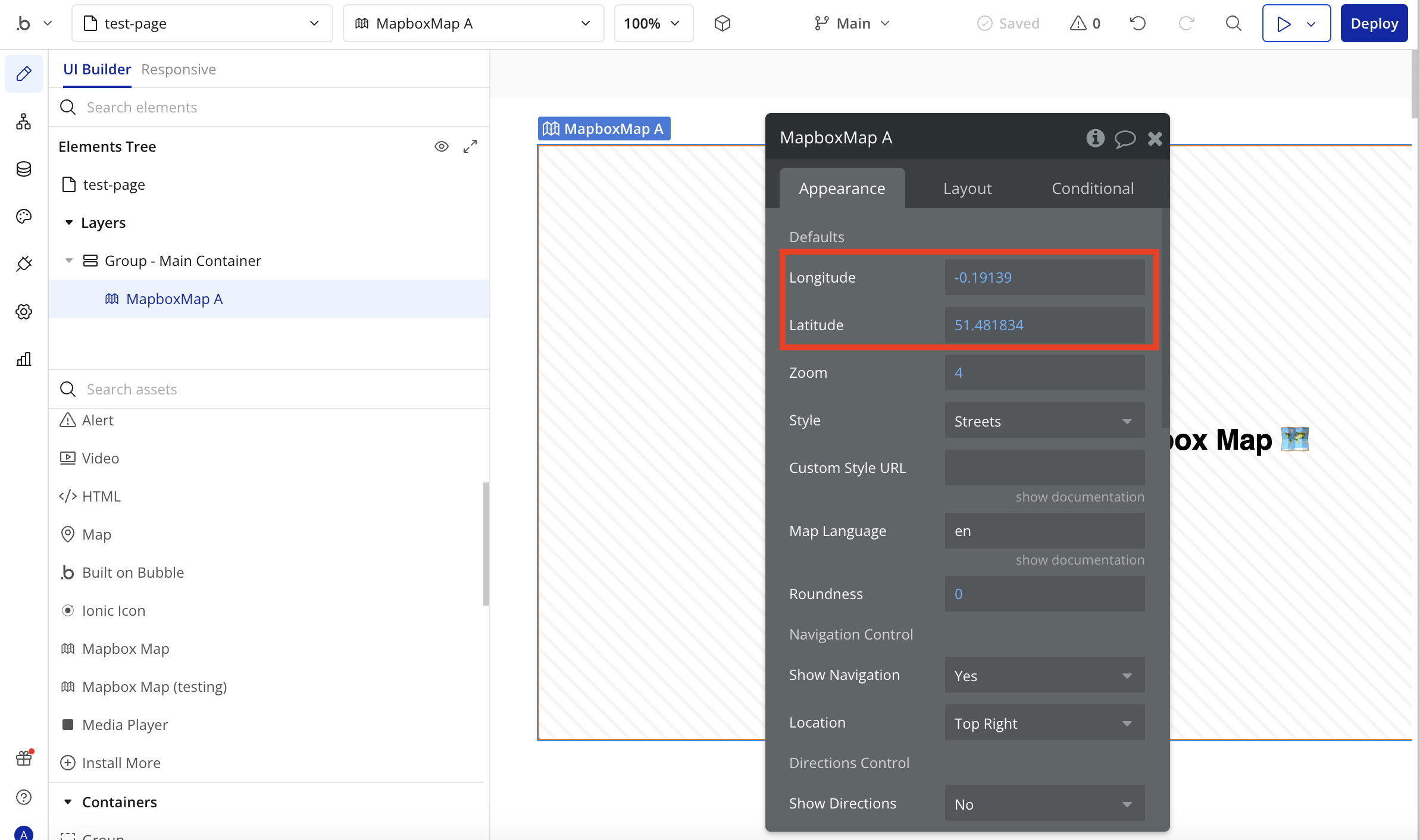Open the Workflow tab icon in sidebar

click(24, 121)
